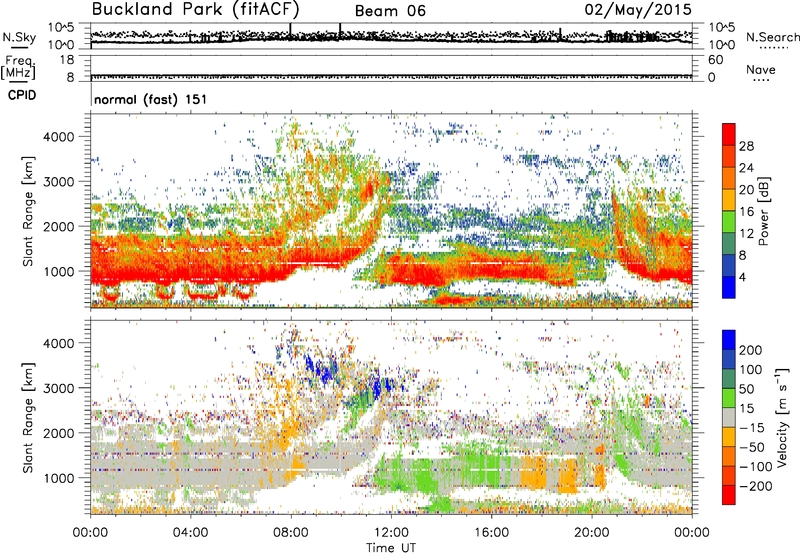Click the Buckland Park (fitACF) title
The height and width of the screenshot is (554, 800).
[x=195, y=10]
